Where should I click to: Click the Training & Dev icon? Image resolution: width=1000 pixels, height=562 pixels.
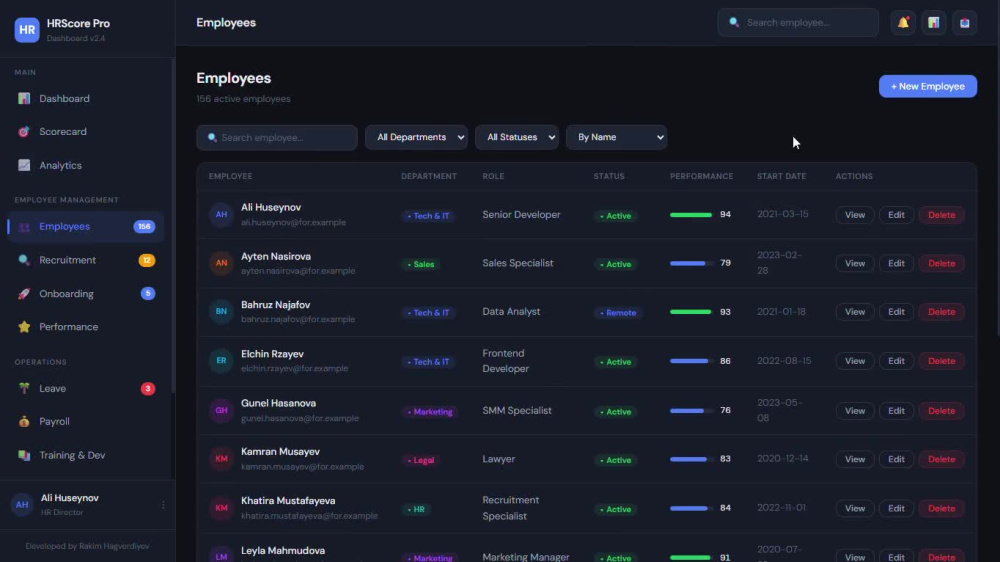click(24, 455)
